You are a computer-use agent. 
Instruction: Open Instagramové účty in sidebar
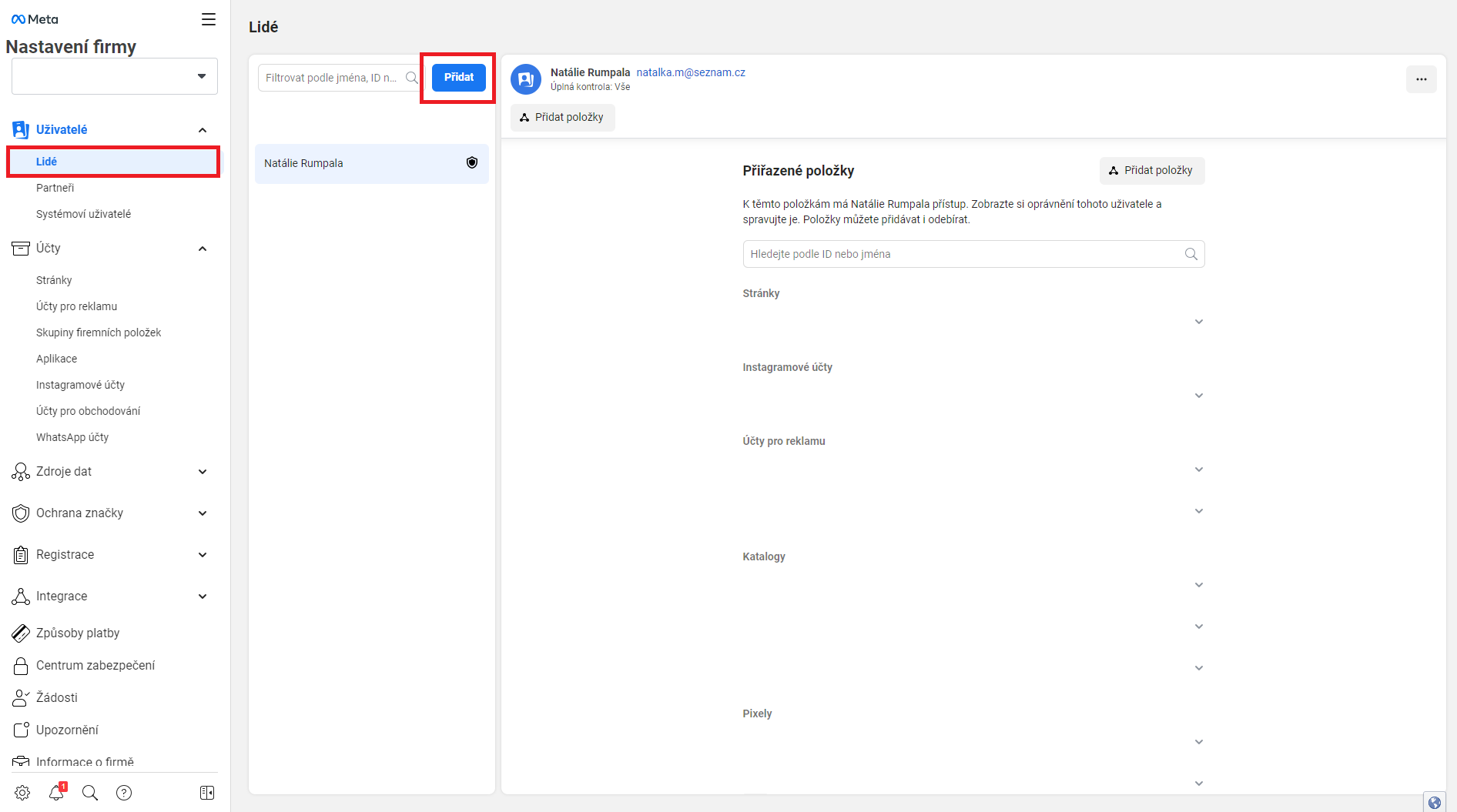80,385
